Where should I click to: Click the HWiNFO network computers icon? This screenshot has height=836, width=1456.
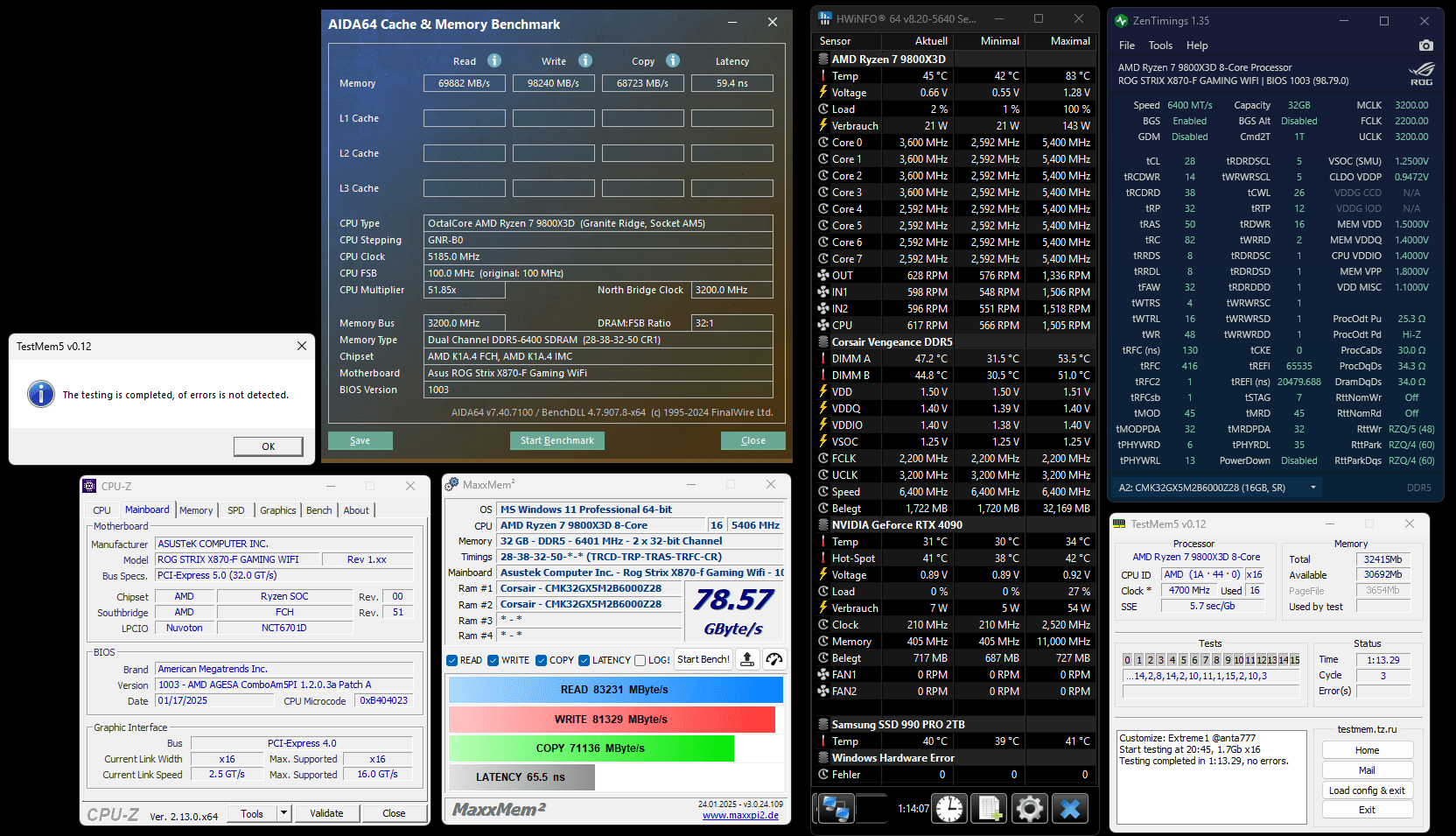pos(836,809)
